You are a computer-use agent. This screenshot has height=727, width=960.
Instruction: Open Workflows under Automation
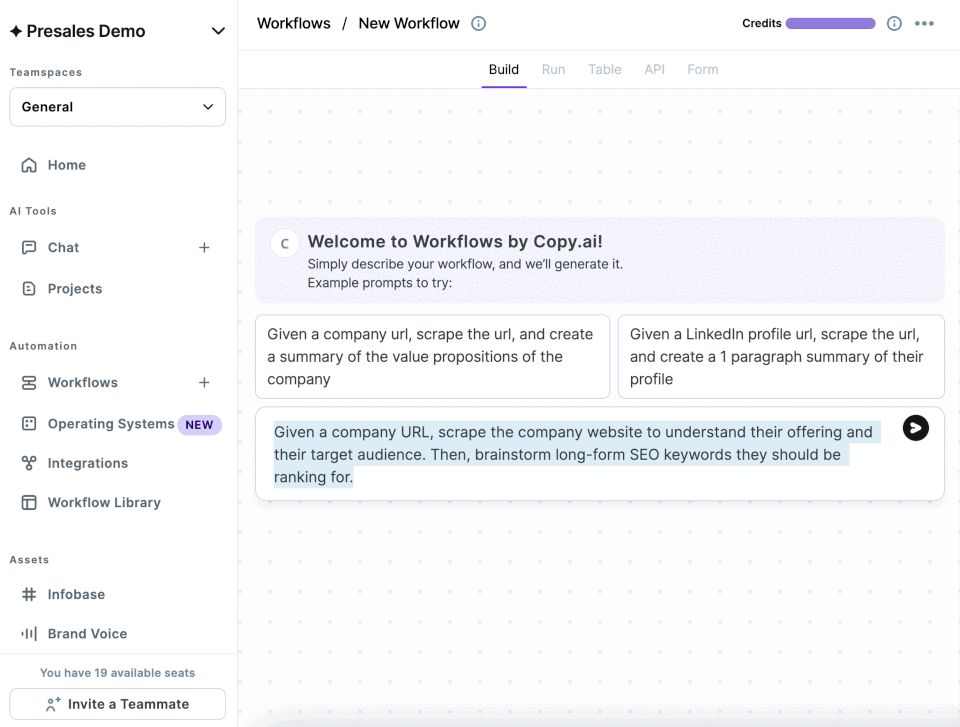point(83,383)
